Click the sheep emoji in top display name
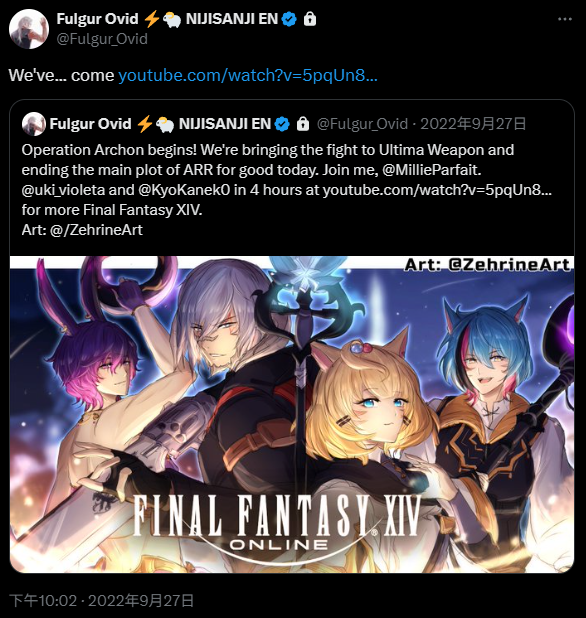The height and width of the screenshot is (618, 586). tap(172, 19)
